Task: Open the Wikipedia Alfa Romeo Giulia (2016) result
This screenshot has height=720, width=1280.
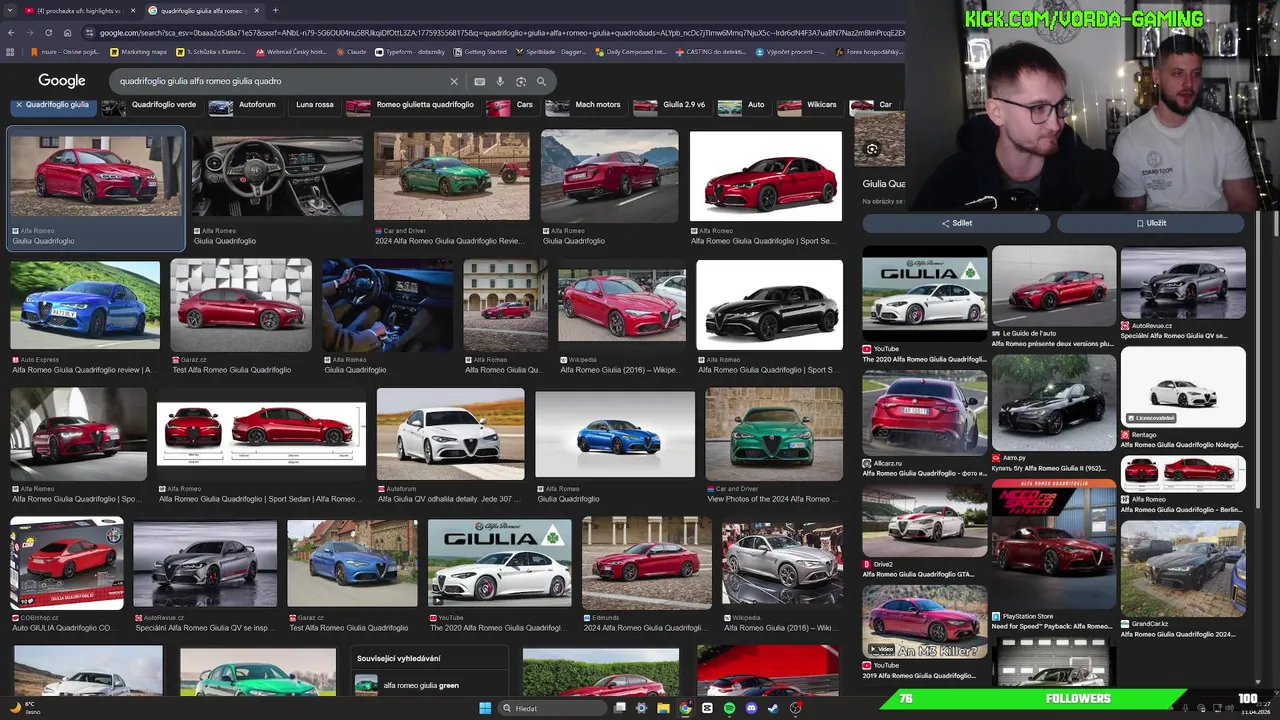Action: coord(622,305)
